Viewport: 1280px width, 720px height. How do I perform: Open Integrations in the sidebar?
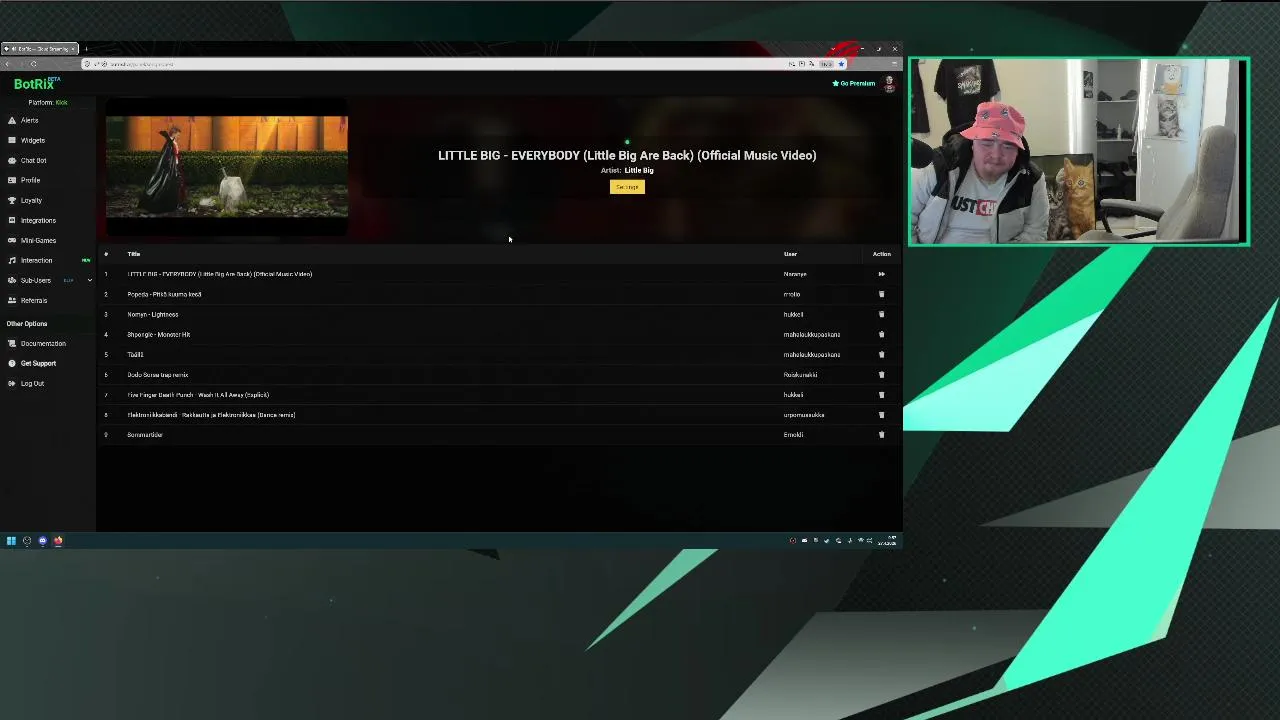coord(38,220)
